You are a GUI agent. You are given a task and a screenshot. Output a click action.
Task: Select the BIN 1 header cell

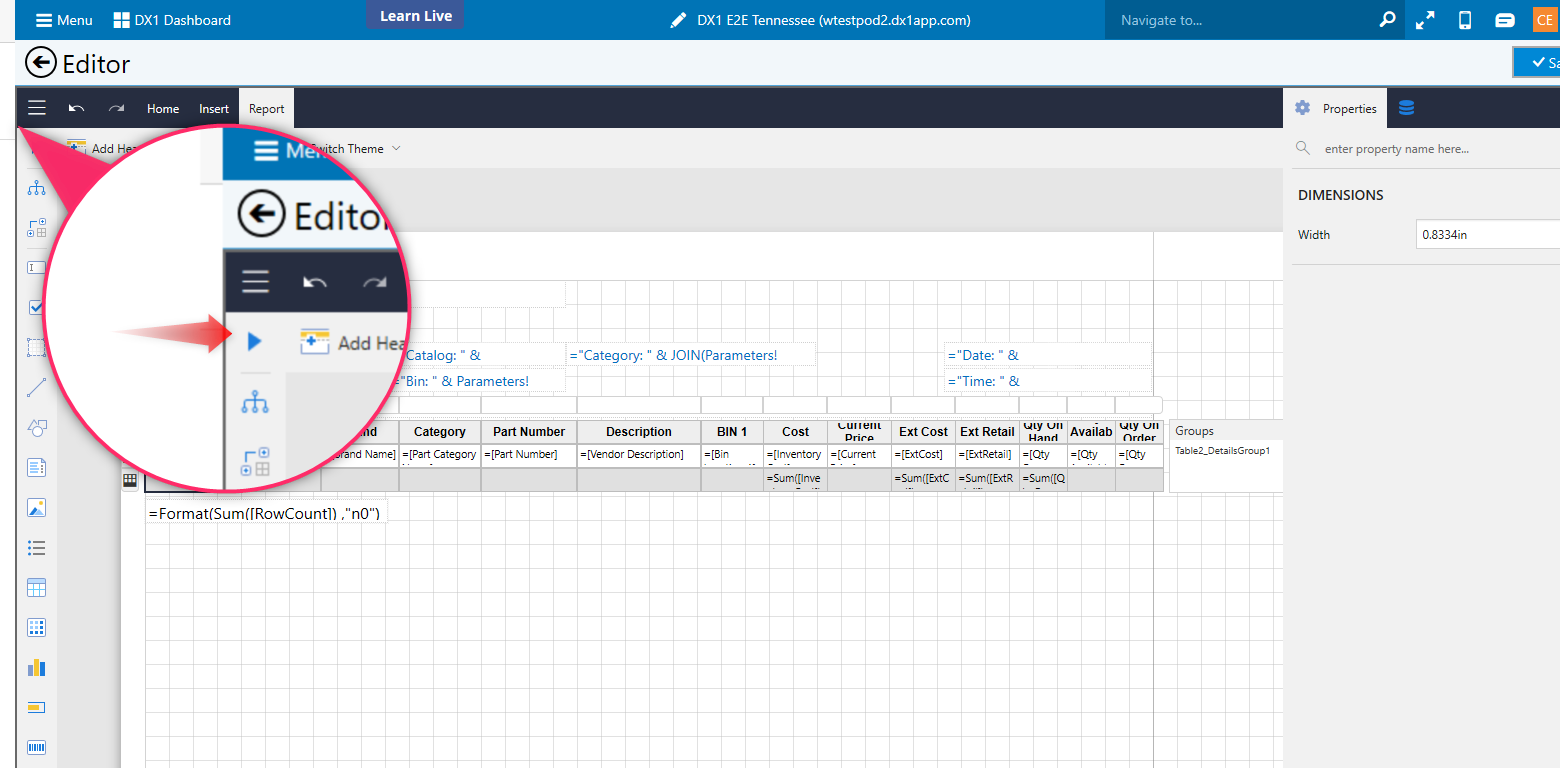(732, 432)
